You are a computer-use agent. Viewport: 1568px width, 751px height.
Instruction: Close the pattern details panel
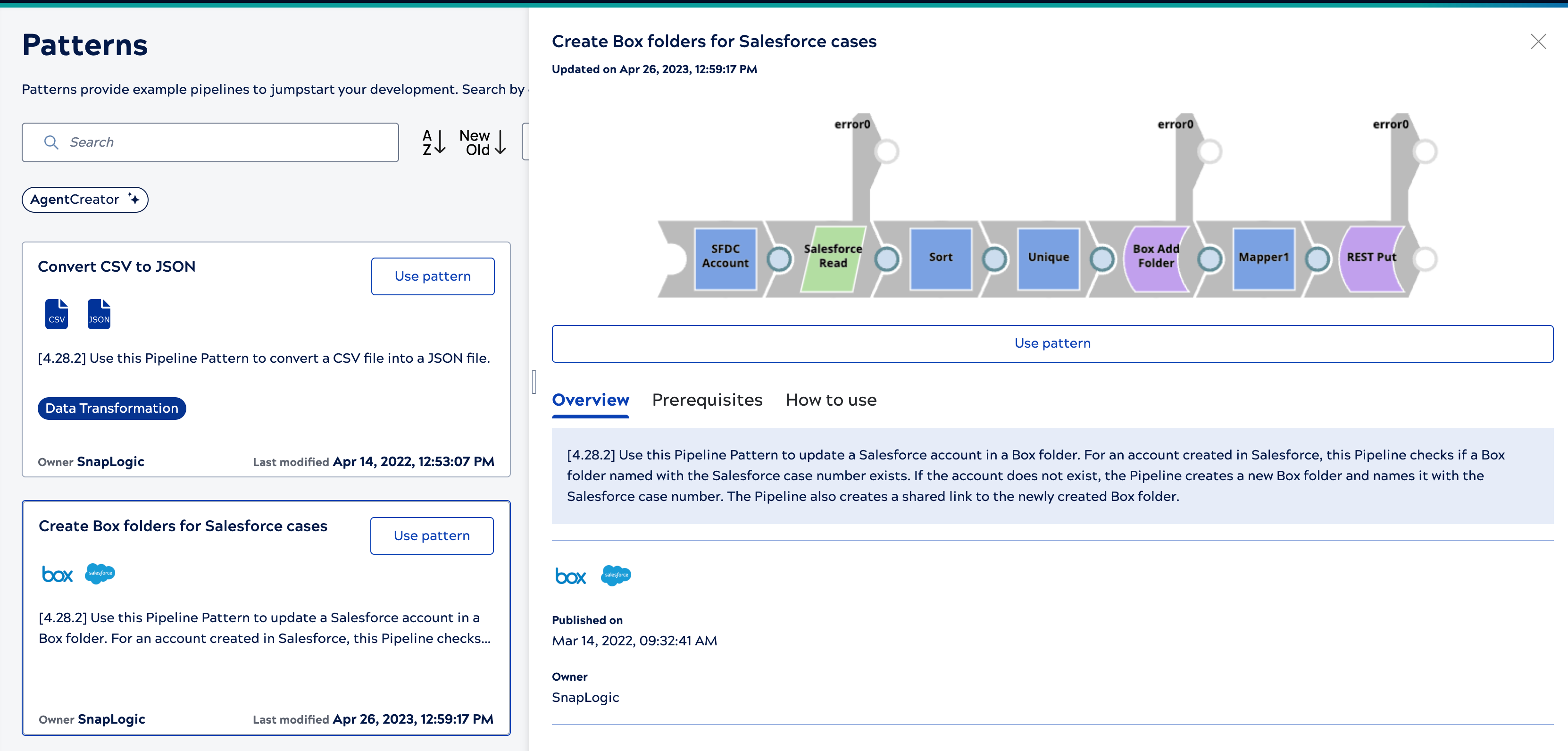tap(1537, 42)
